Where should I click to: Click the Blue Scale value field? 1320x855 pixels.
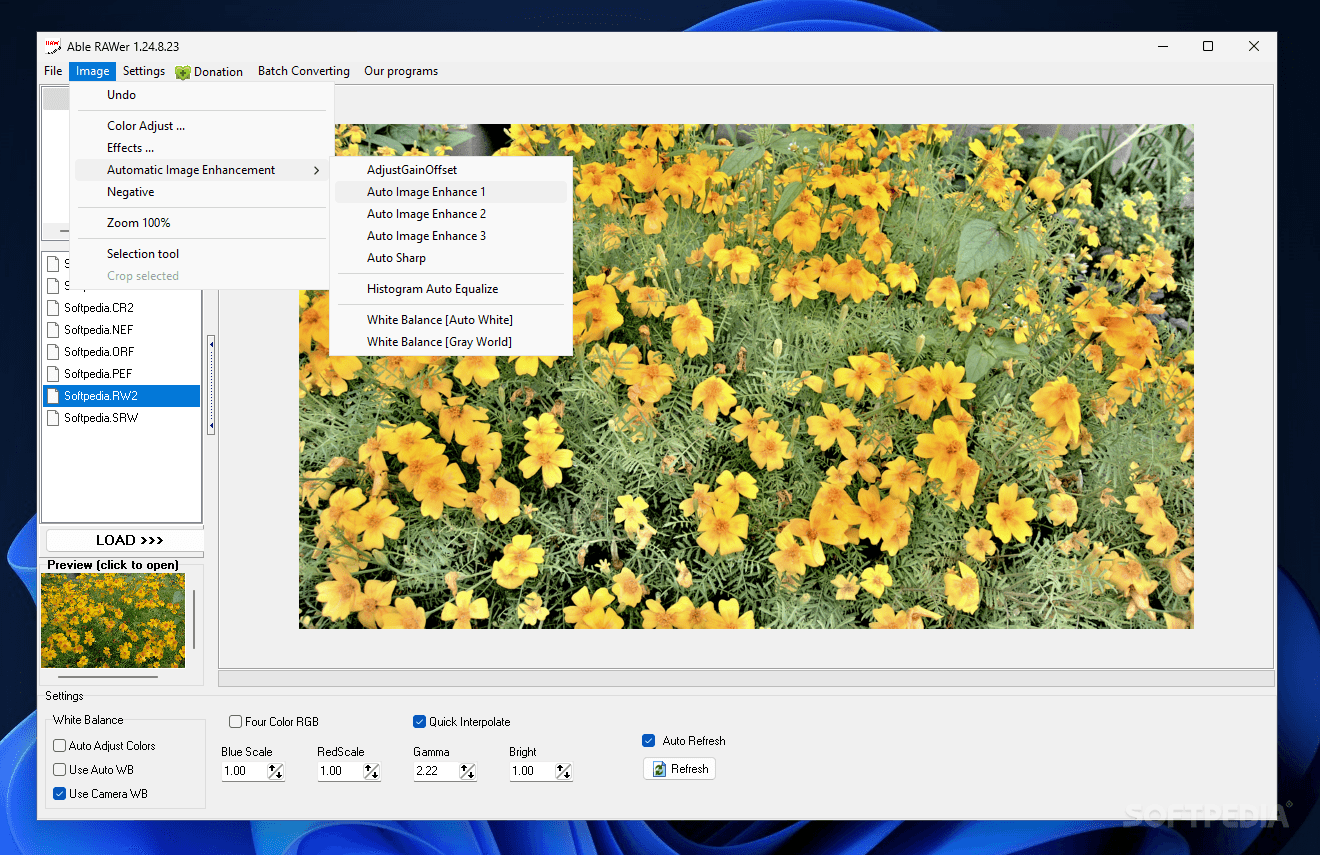pyautogui.click(x=243, y=771)
